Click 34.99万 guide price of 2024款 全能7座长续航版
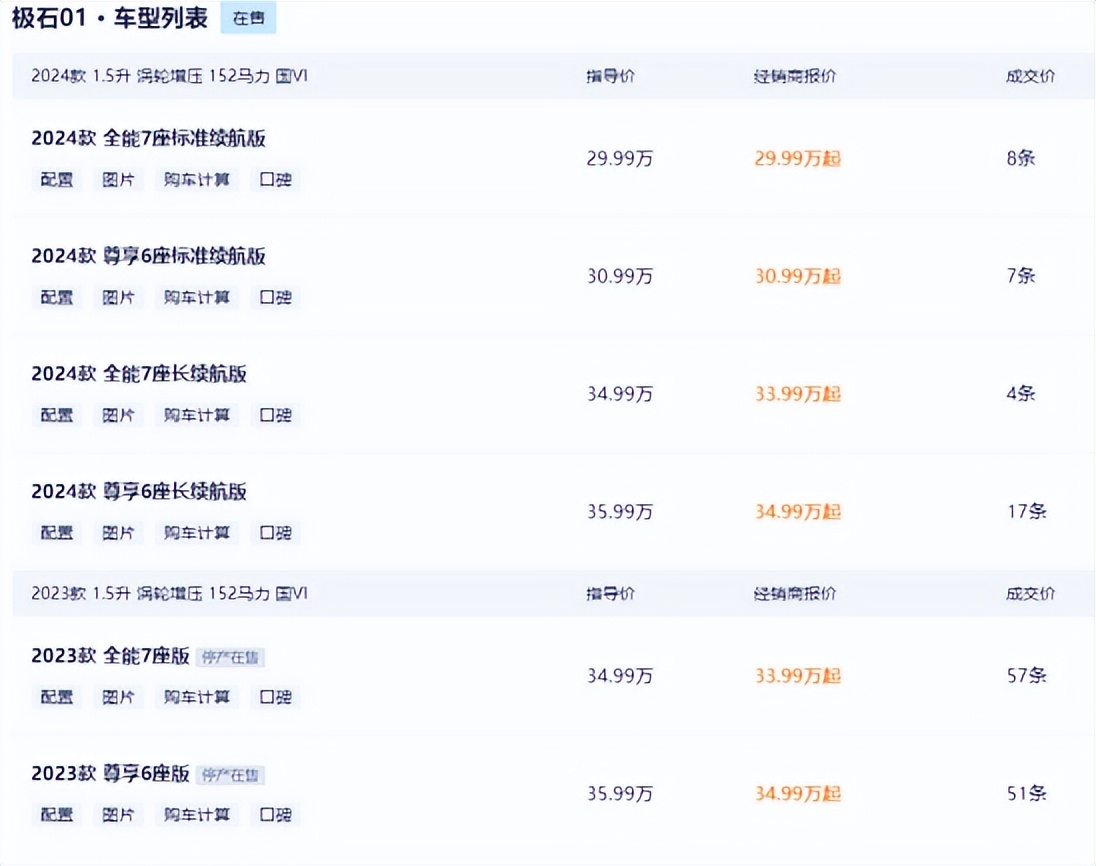1096x866 pixels. pos(619,394)
